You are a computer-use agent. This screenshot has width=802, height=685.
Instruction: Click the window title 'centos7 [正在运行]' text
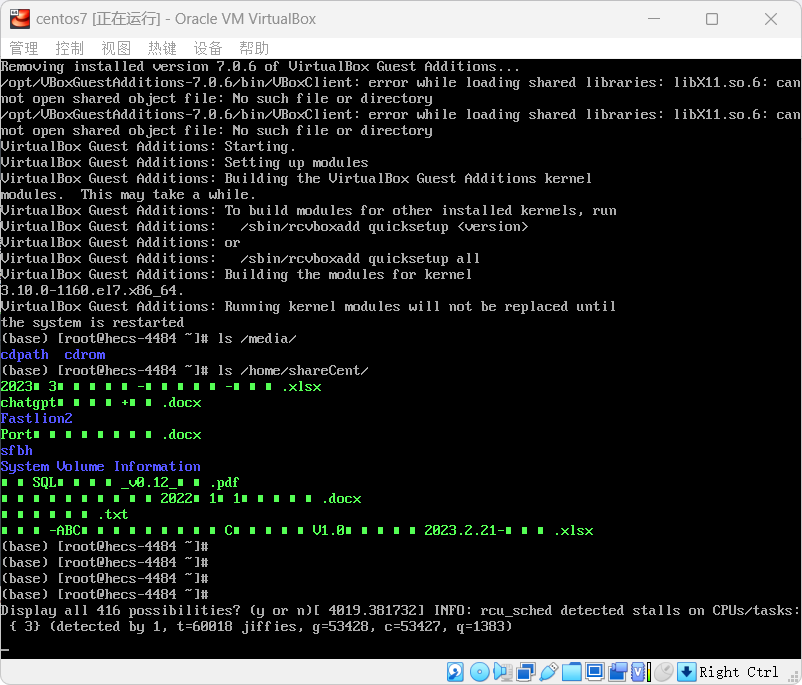(x=98, y=19)
